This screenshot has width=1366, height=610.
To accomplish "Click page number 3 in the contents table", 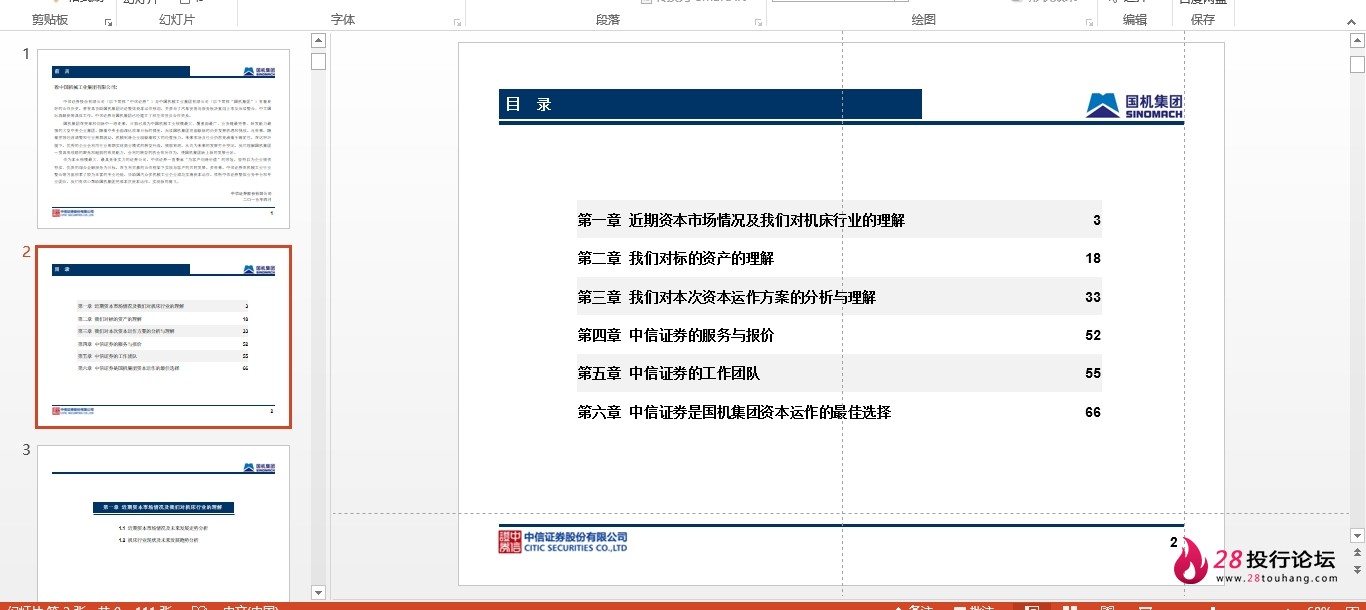I will click(x=1096, y=220).
